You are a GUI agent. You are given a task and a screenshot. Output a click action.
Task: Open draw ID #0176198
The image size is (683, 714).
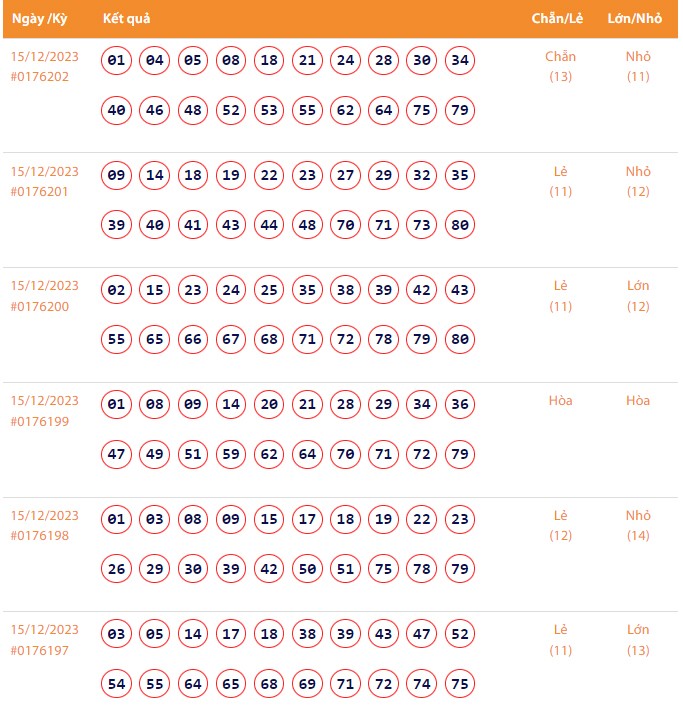coord(40,535)
